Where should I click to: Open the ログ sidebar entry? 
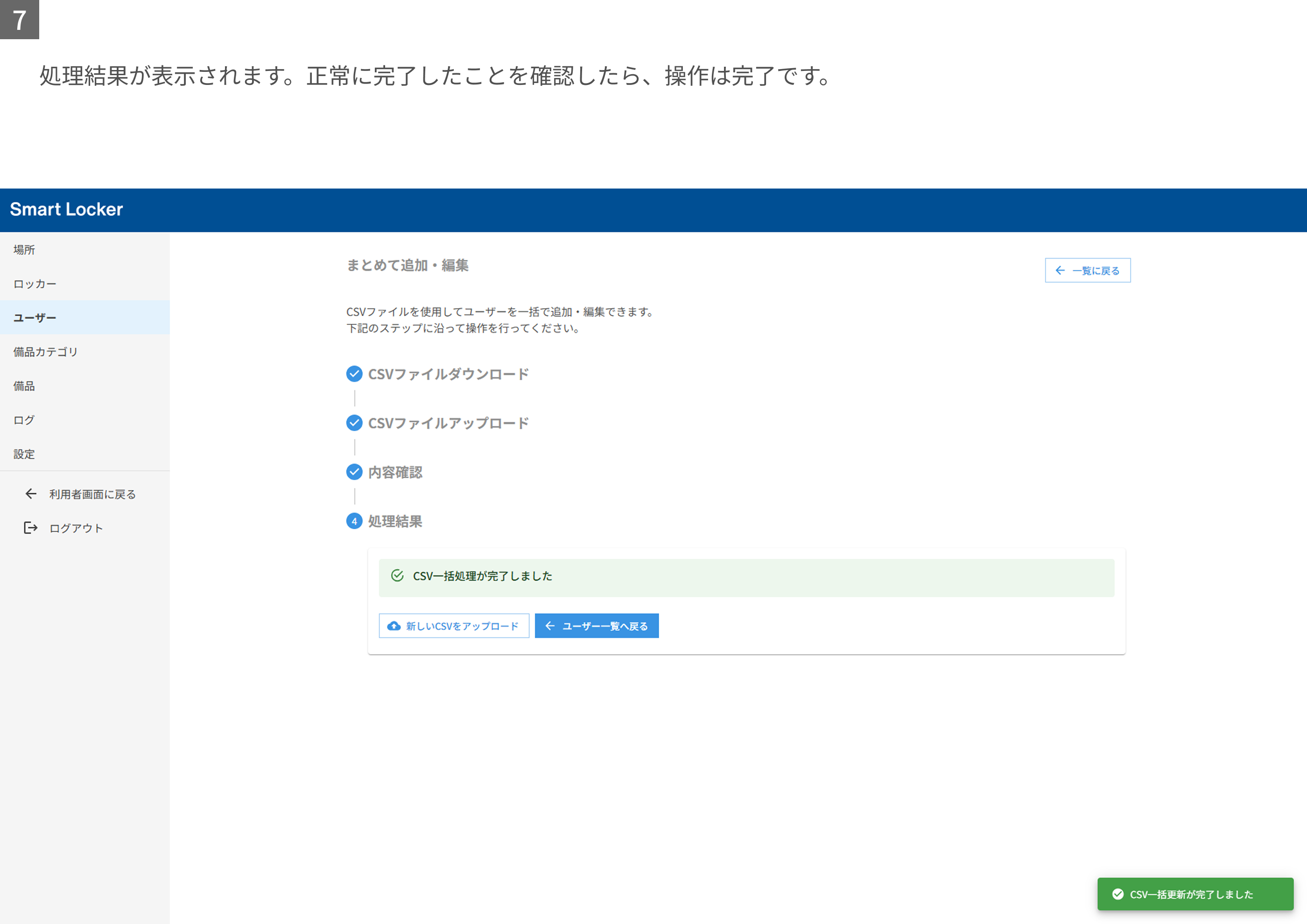tap(85, 420)
